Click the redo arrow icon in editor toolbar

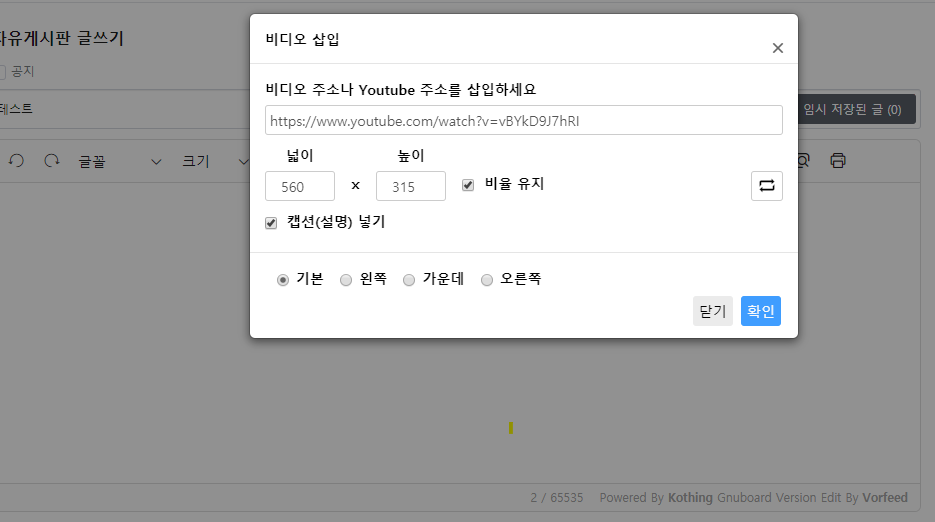(52, 161)
